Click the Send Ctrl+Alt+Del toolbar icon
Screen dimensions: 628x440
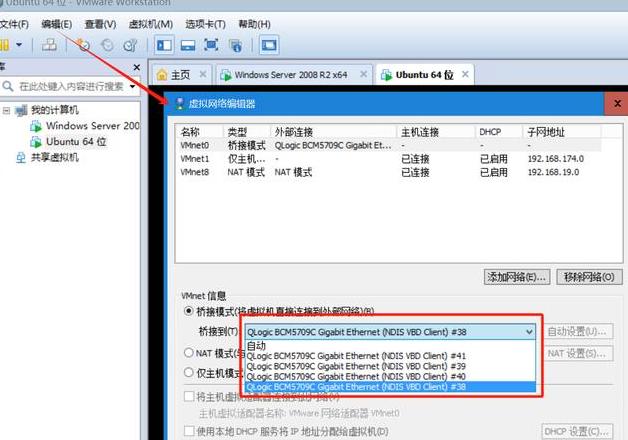[x=49, y=44]
